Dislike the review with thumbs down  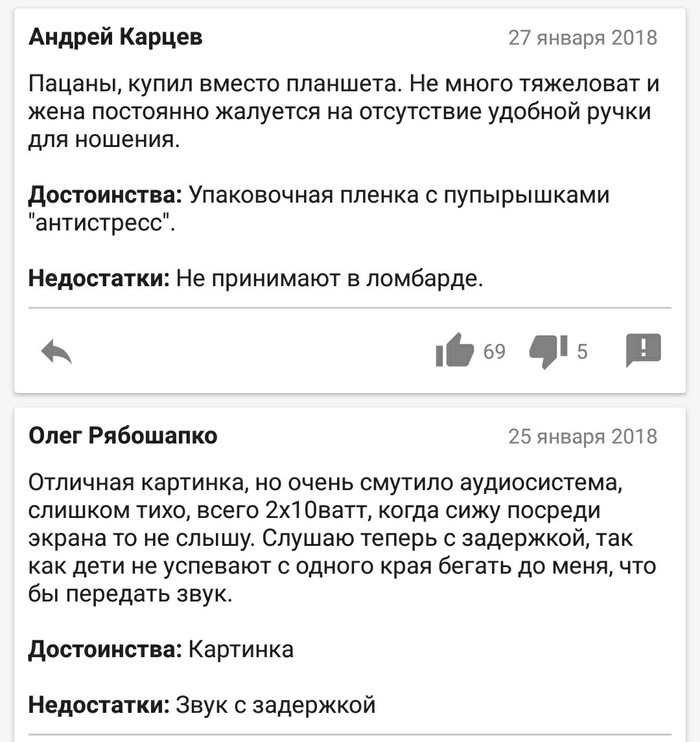tap(547, 350)
